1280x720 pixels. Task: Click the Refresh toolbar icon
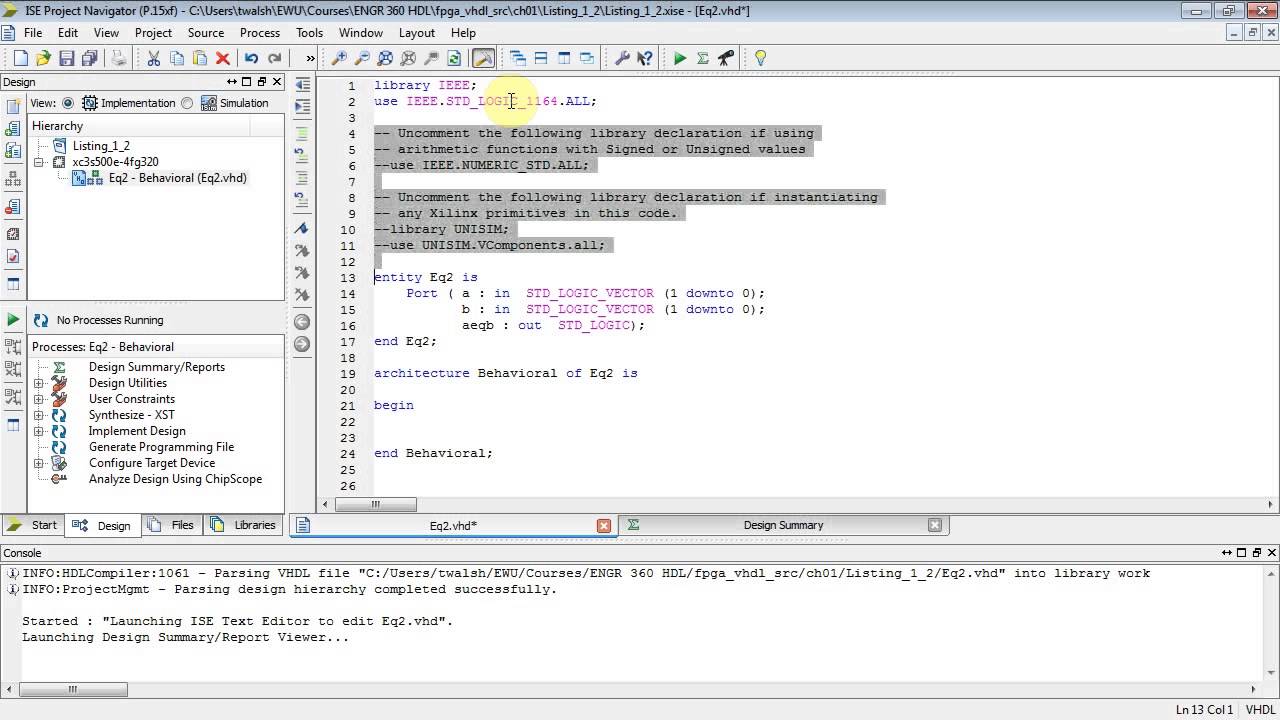pyautogui.click(x=454, y=59)
